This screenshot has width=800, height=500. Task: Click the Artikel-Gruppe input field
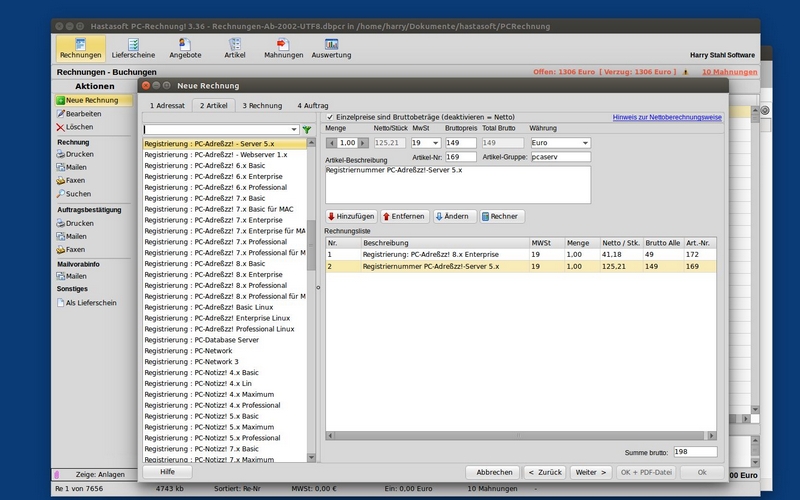pos(561,157)
